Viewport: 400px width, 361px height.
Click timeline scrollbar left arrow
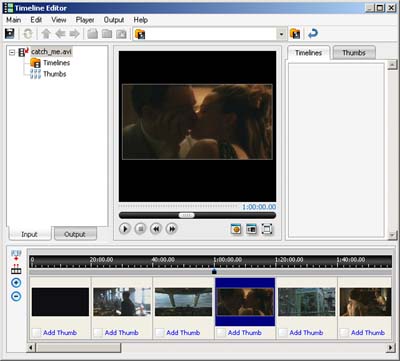click(31, 348)
